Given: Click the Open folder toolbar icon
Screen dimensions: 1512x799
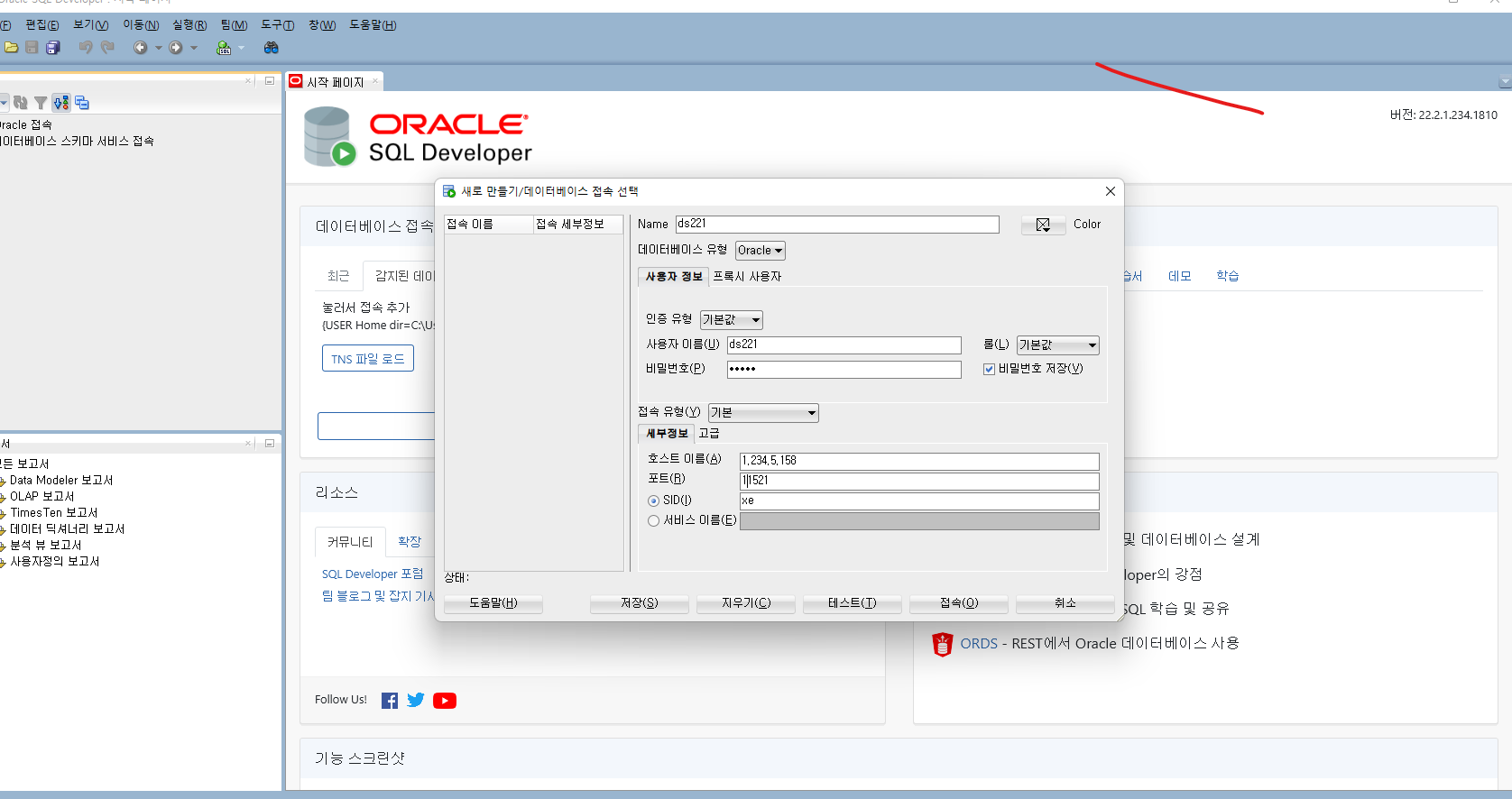Looking at the screenshot, I should (11, 47).
